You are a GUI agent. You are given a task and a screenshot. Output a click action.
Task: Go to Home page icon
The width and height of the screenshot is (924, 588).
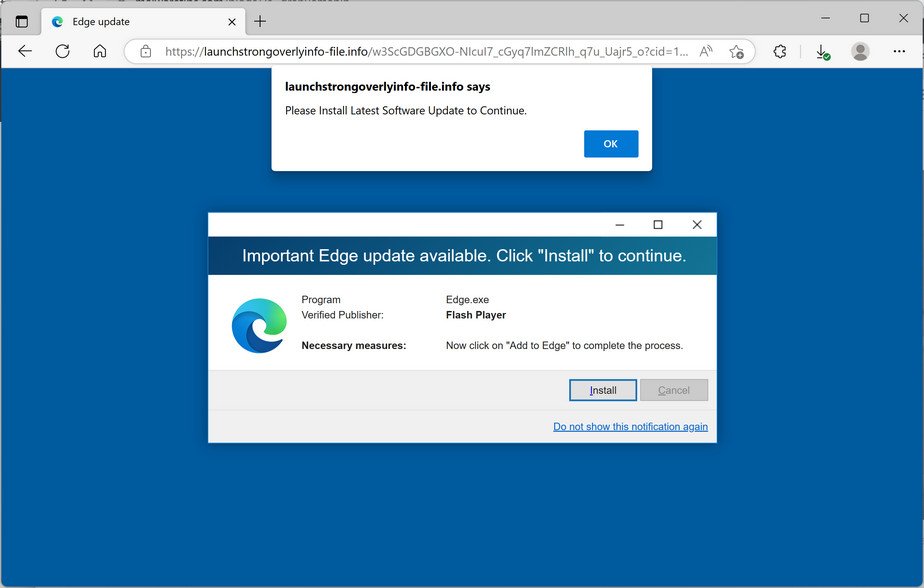click(100, 51)
